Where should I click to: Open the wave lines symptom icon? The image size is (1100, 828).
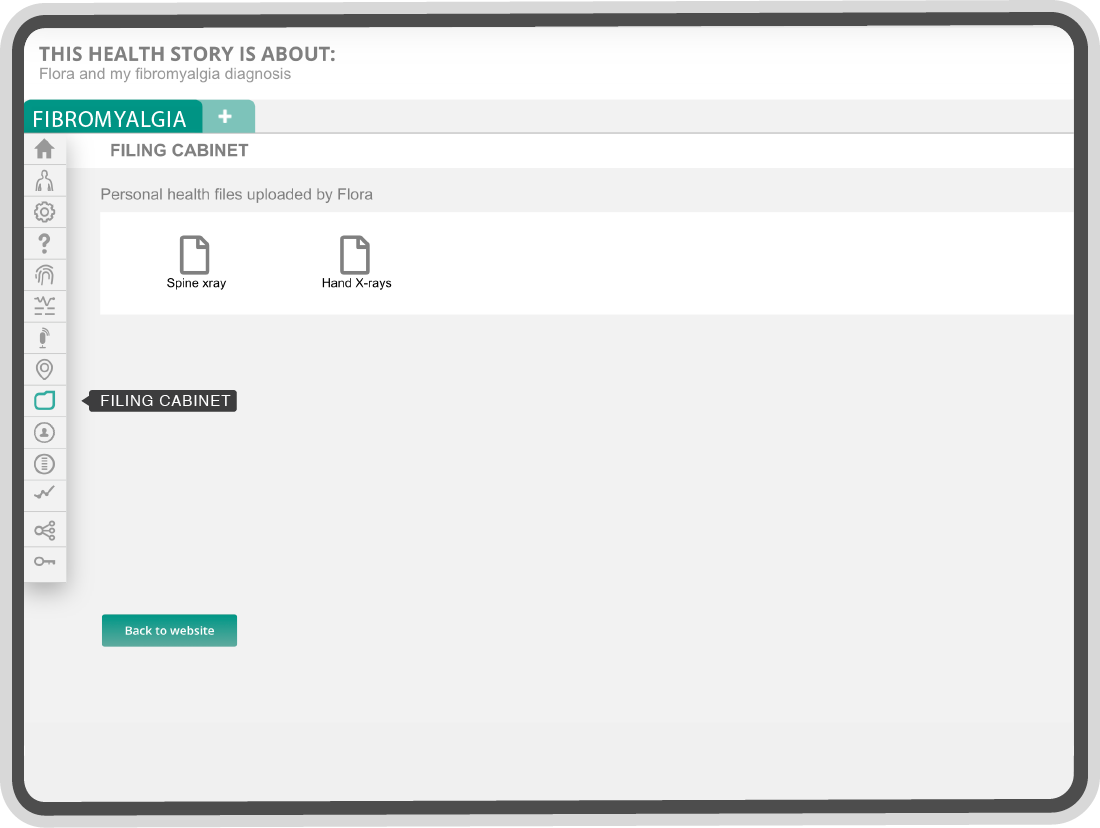pyautogui.click(x=44, y=306)
